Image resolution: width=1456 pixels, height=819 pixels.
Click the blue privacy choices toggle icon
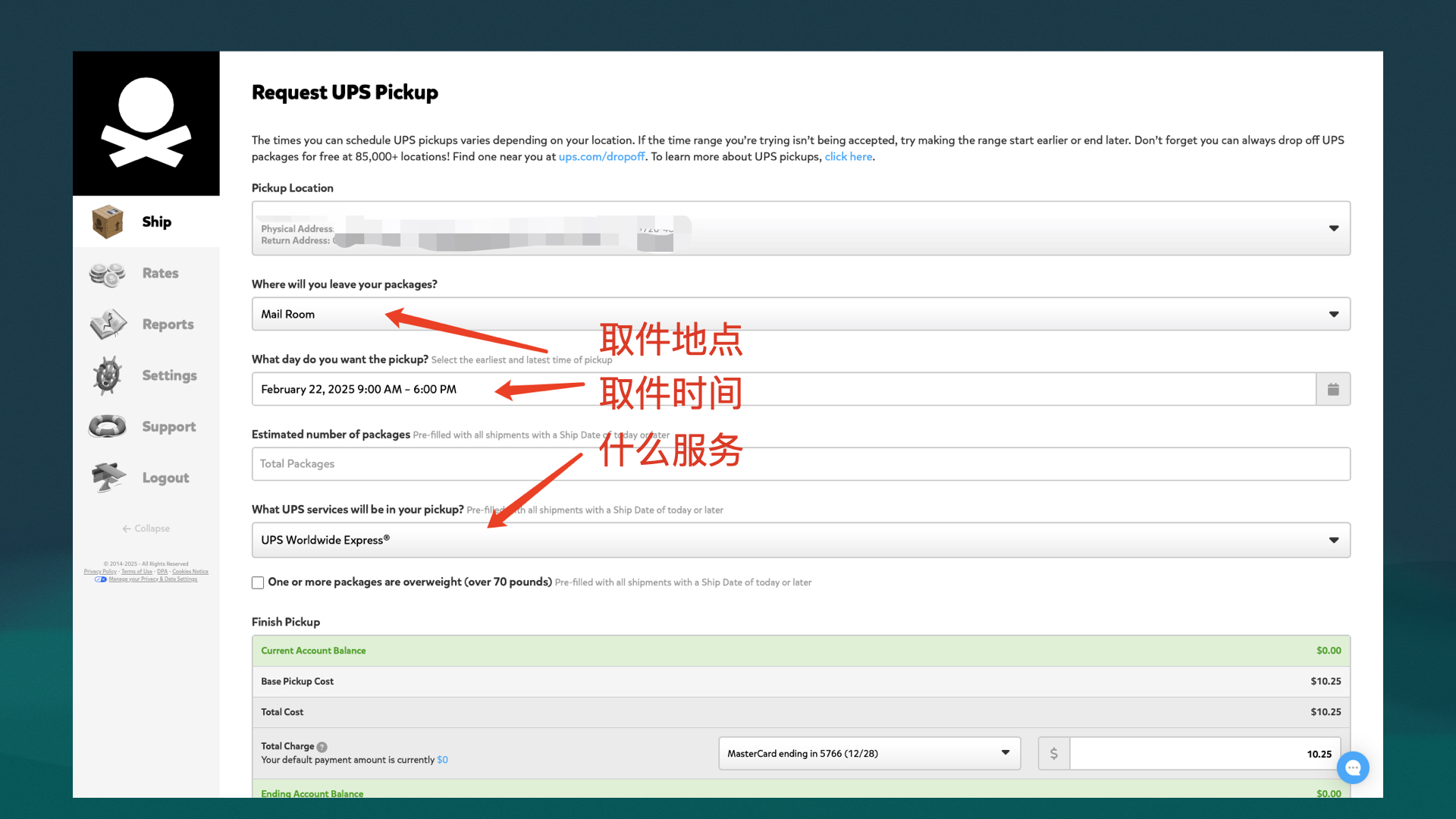[100, 579]
